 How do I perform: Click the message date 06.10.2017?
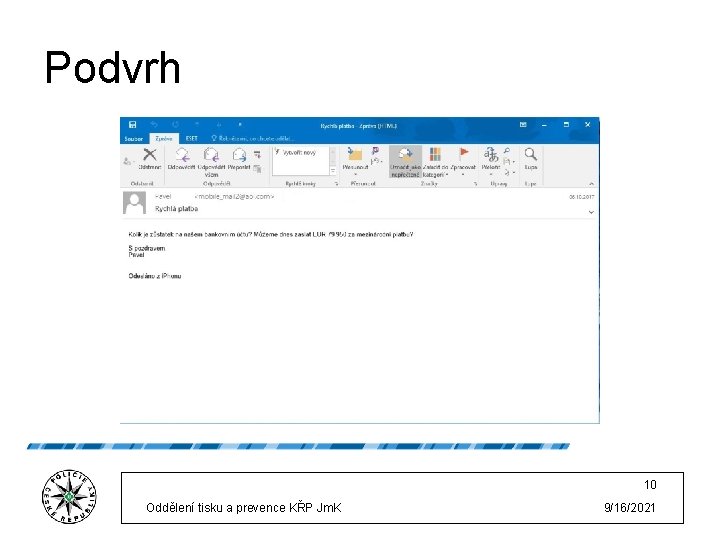click(581, 197)
